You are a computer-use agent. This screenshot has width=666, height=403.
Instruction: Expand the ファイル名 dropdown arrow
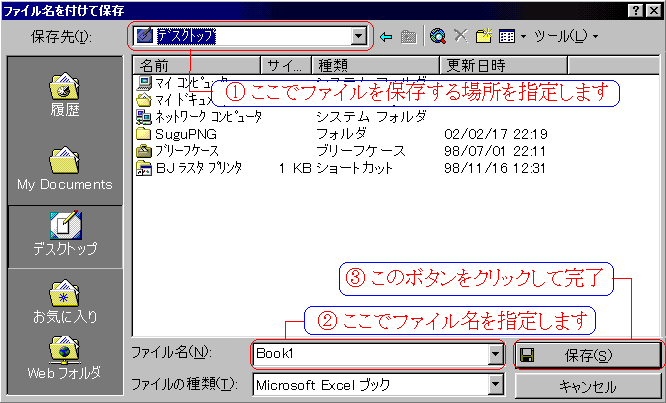494,354
